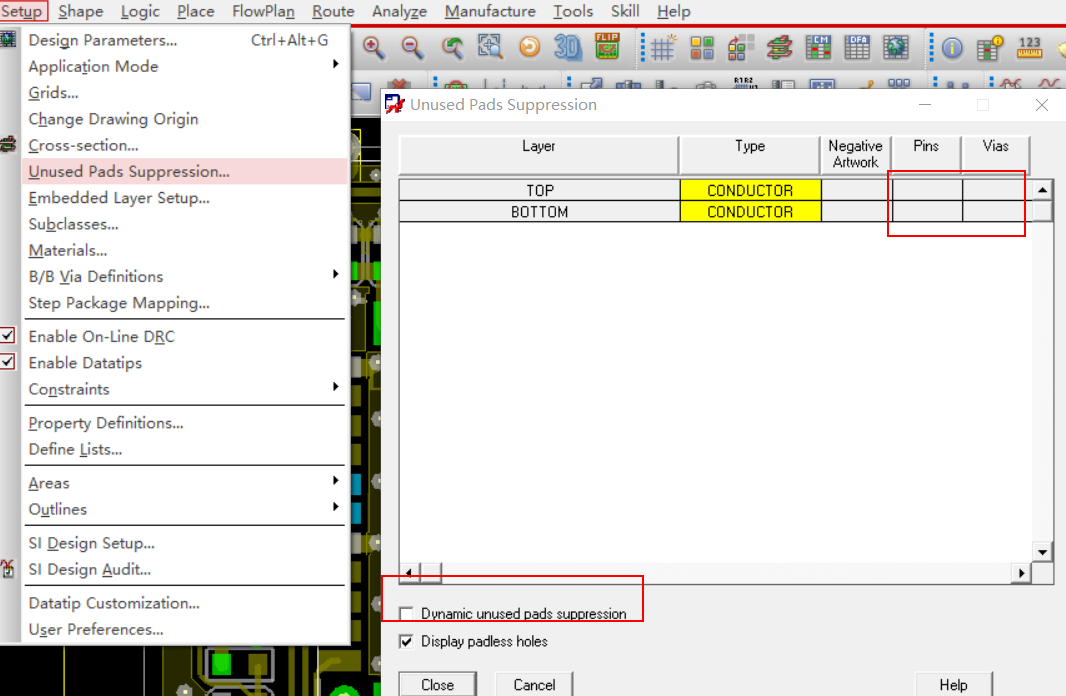Select Unused Pads Suppression menu entry
The width and height of the screenshot is (1066, 696).
[x=185, y=171]
